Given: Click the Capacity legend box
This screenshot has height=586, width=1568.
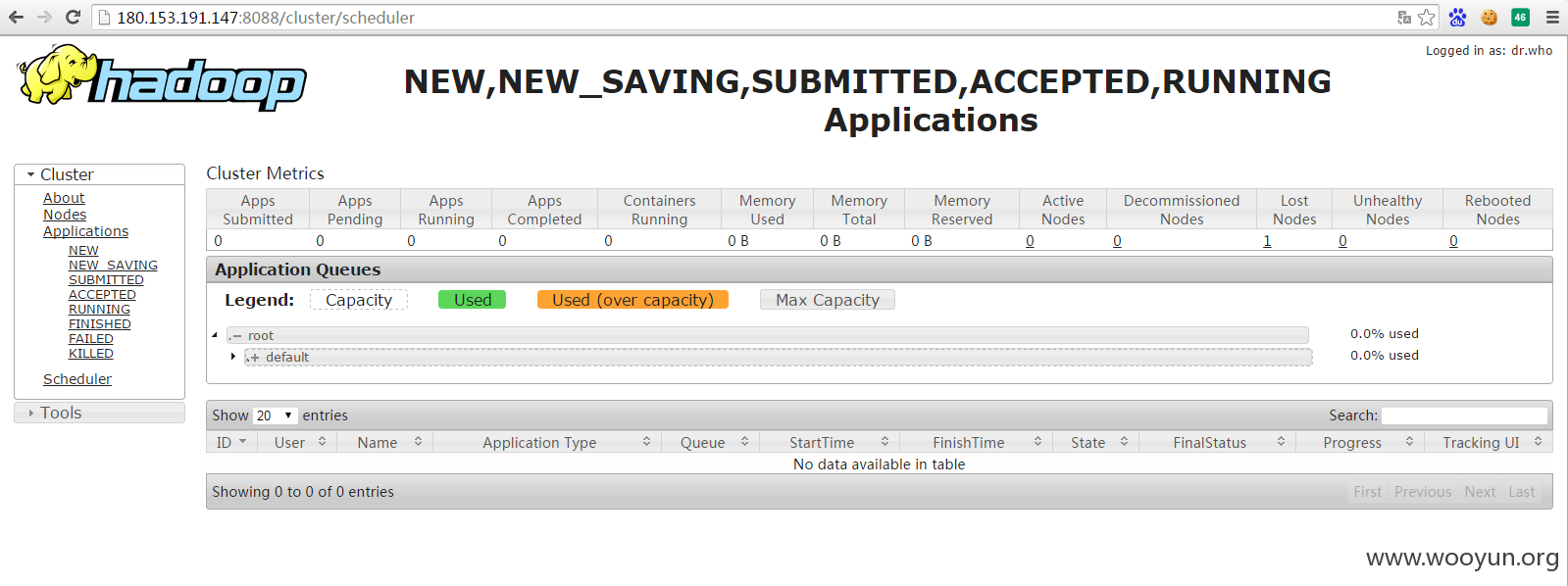Looking at the screenshot, I should point(359,300).
